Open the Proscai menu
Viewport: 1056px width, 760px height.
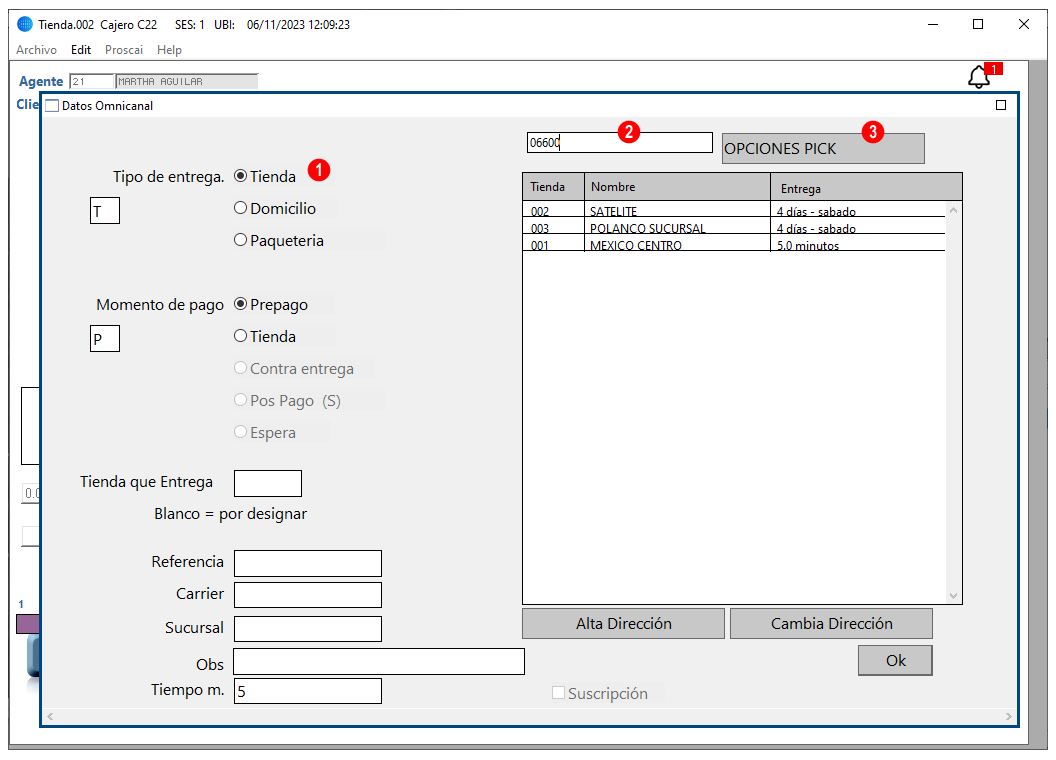tap(124, 50)
